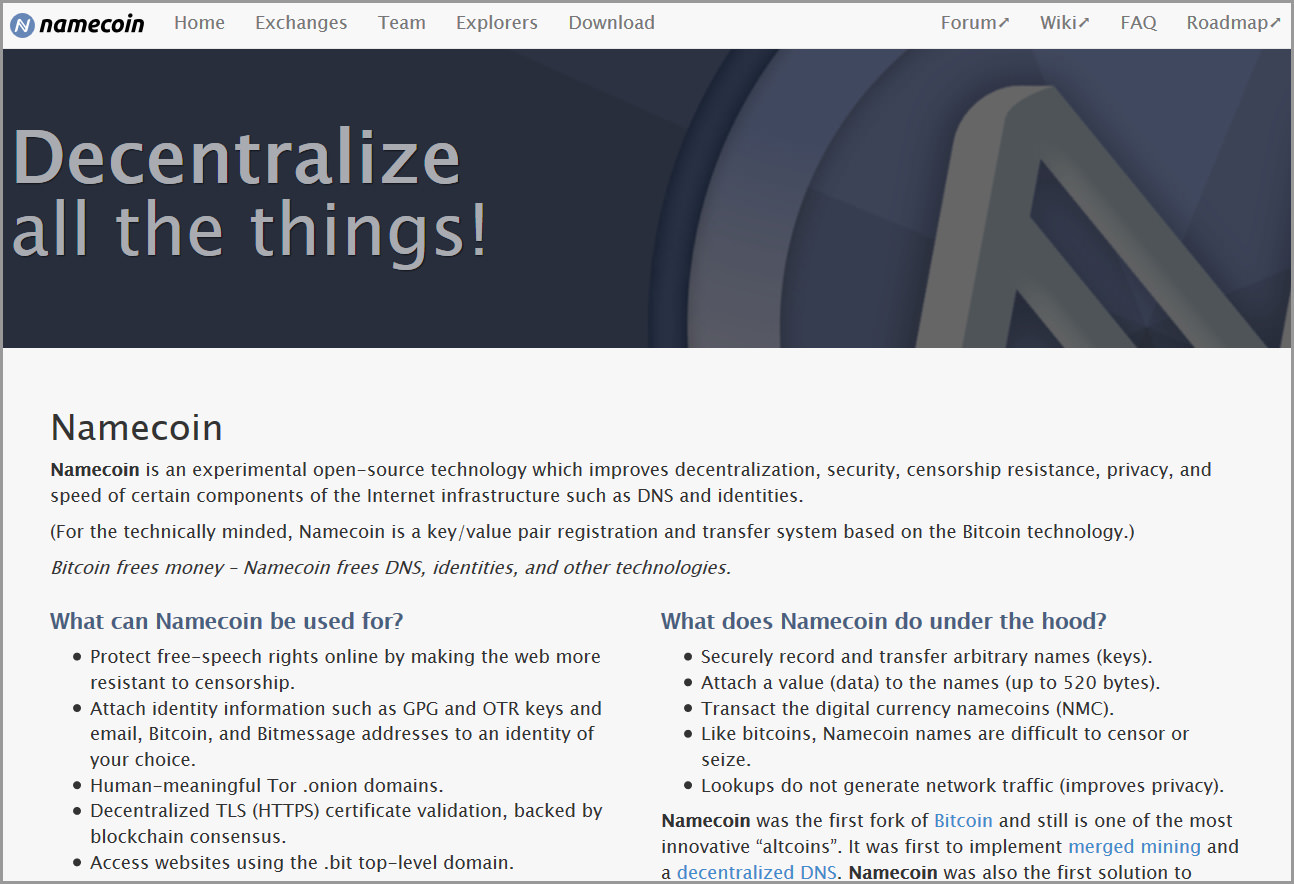Viewport: 1294px width, 884px height.
Task: Click 'Protect free-speech rights online' bullet
Action: (346, 670)
